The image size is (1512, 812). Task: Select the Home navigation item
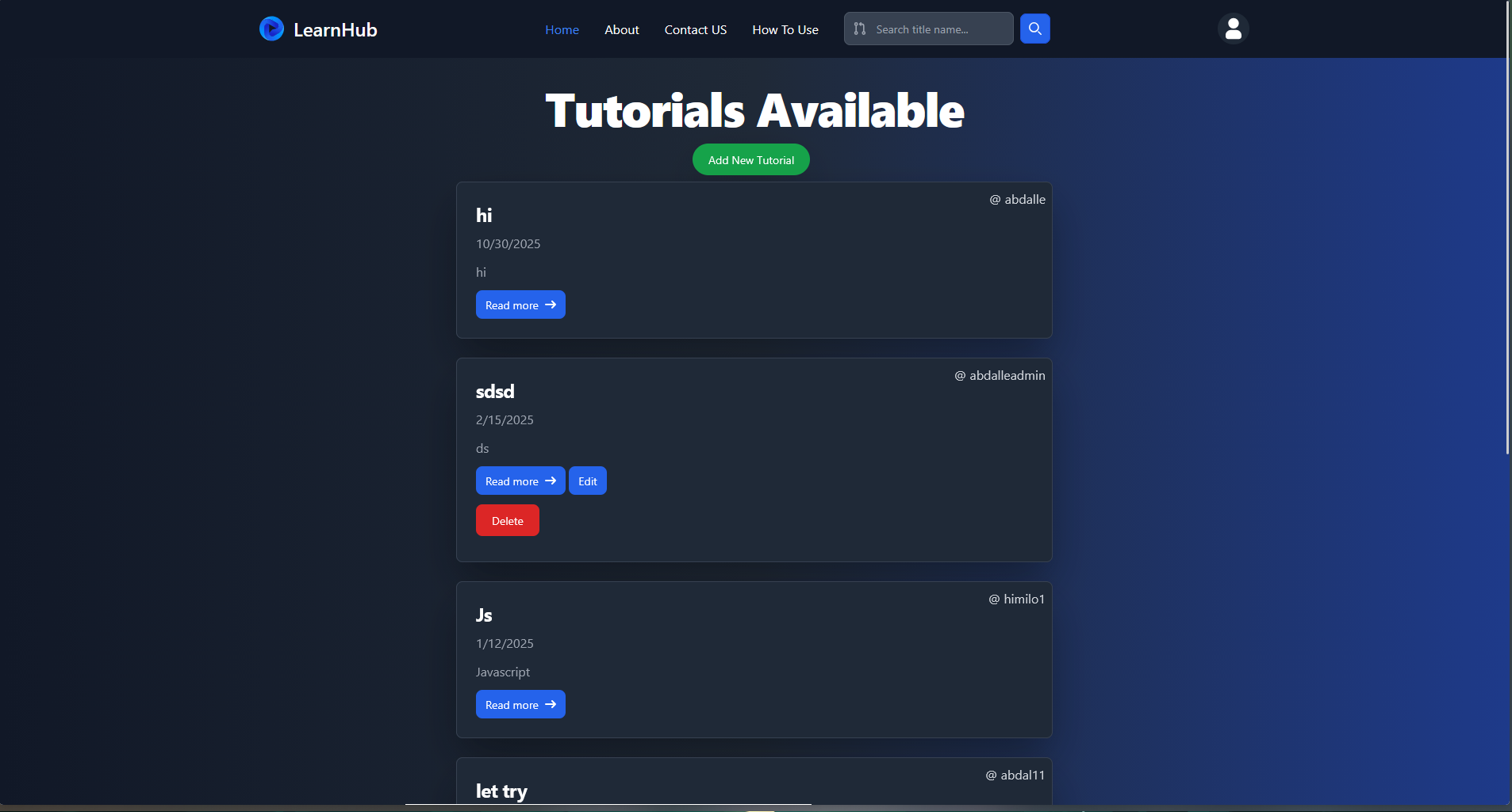[x=562, y=29]
